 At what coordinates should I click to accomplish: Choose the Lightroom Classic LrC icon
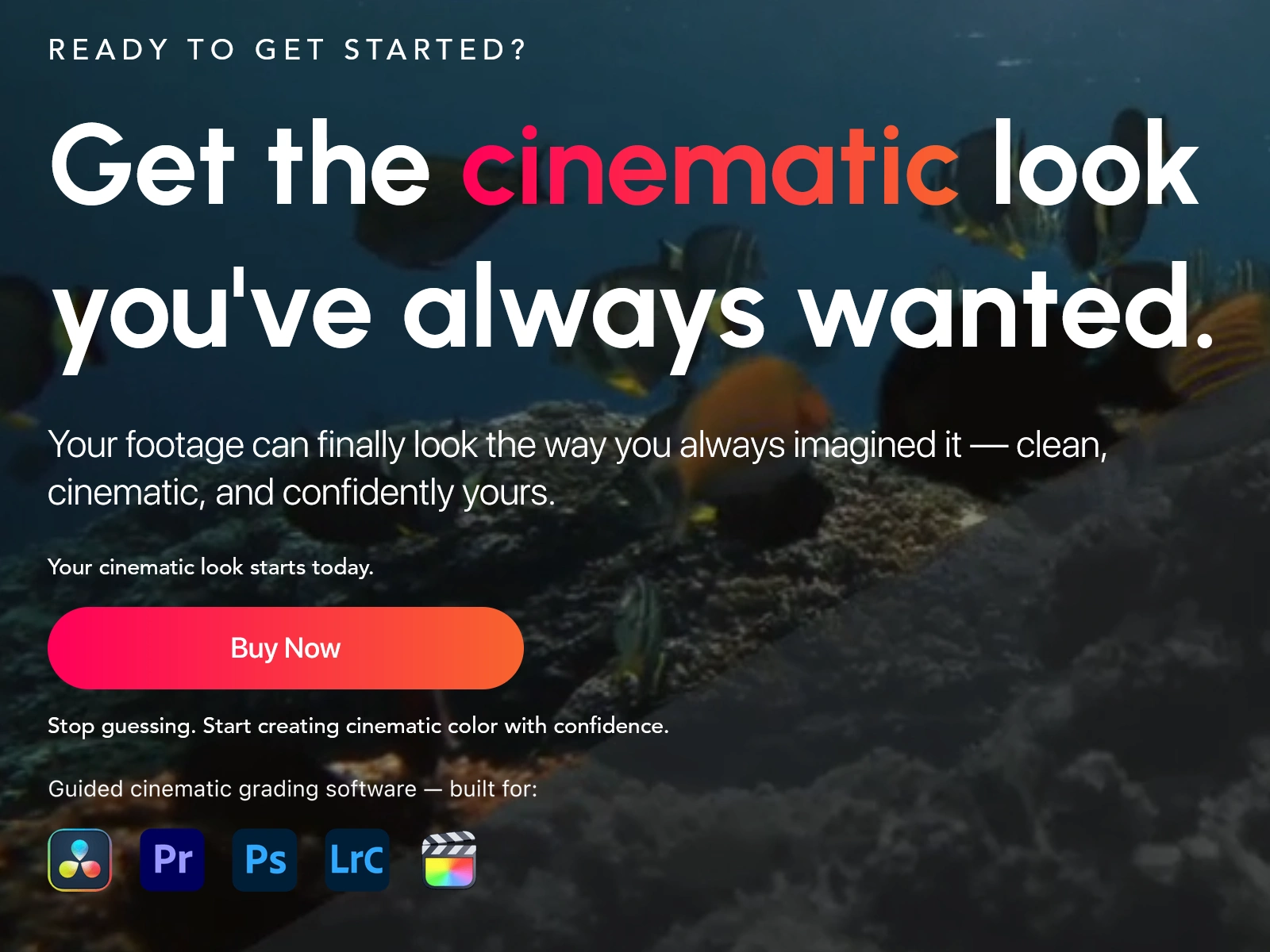click(x=357, y=860)
